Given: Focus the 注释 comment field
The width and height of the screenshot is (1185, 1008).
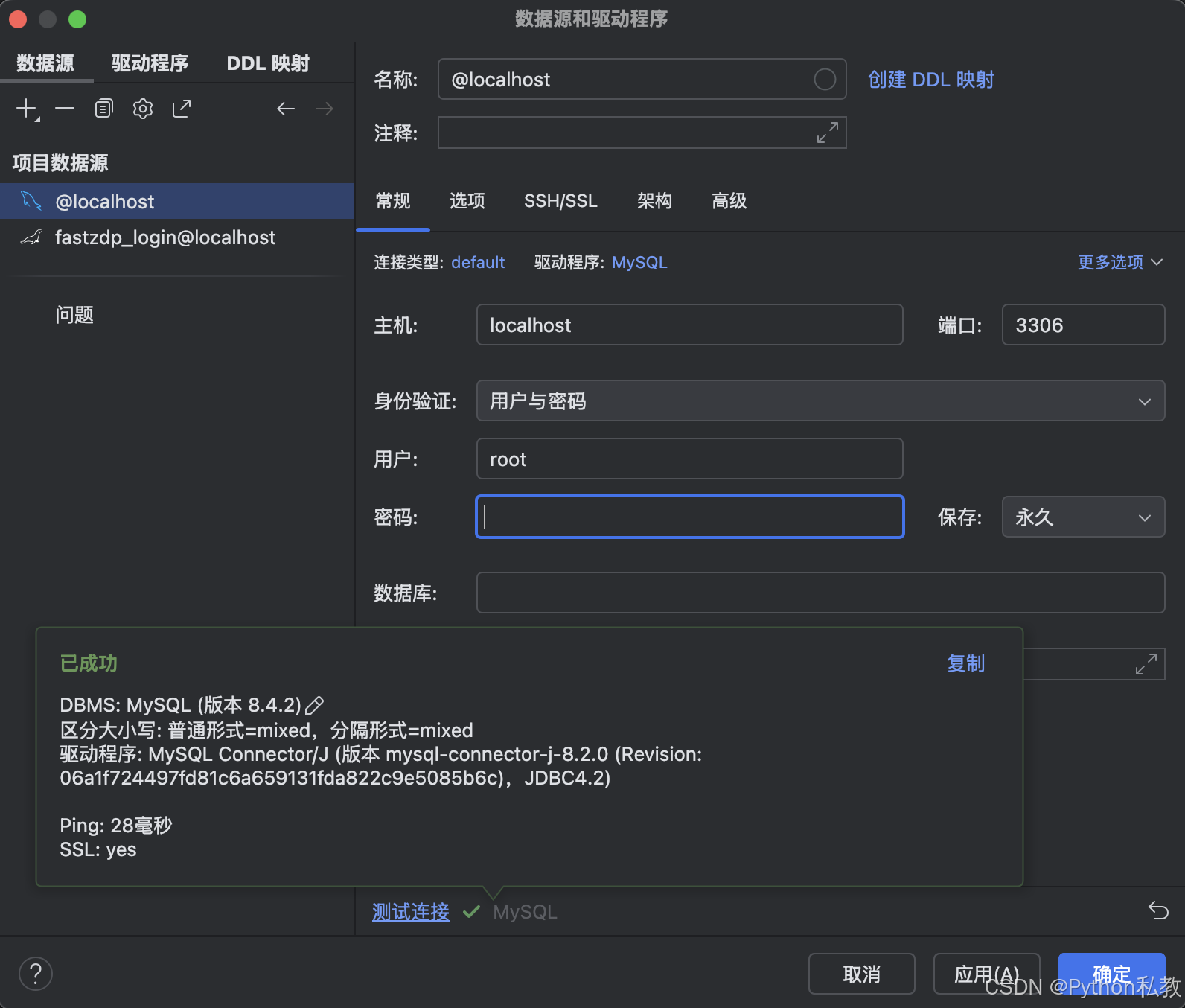Looking at the screenshot, I should [x=642, y=133].
